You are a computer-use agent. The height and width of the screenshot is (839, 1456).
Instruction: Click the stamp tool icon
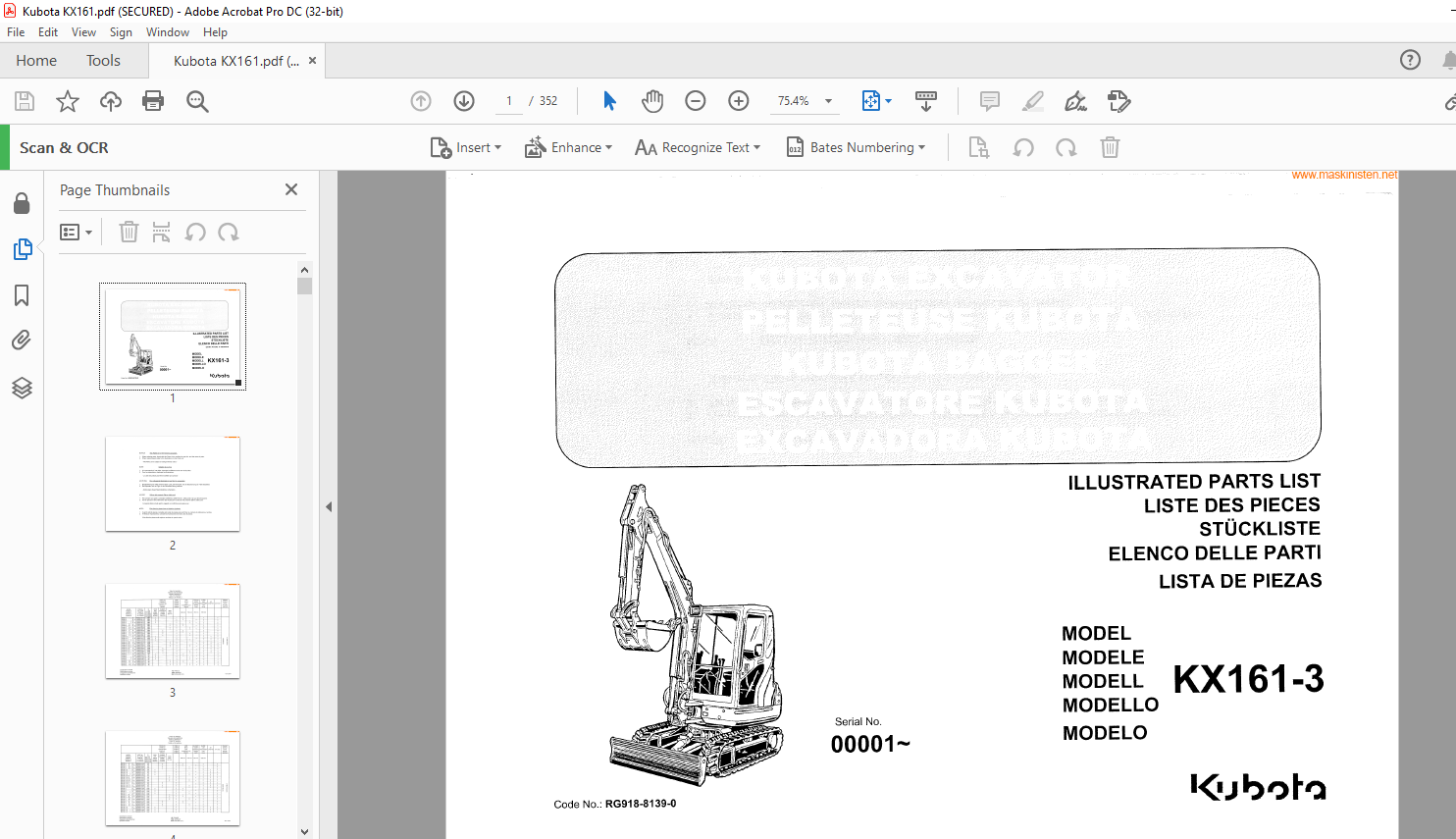1119,101
